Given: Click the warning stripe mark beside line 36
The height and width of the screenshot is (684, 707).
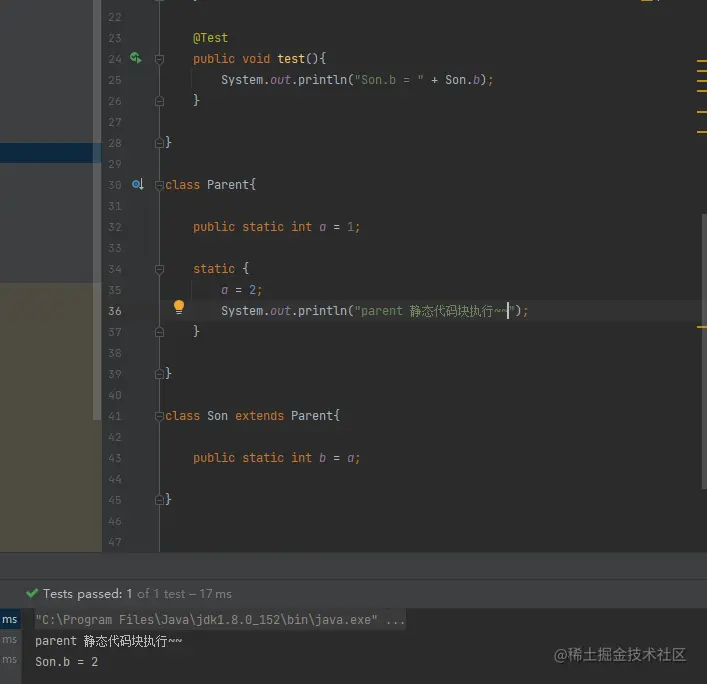Looking at the screenshot, I should (702, 327).
